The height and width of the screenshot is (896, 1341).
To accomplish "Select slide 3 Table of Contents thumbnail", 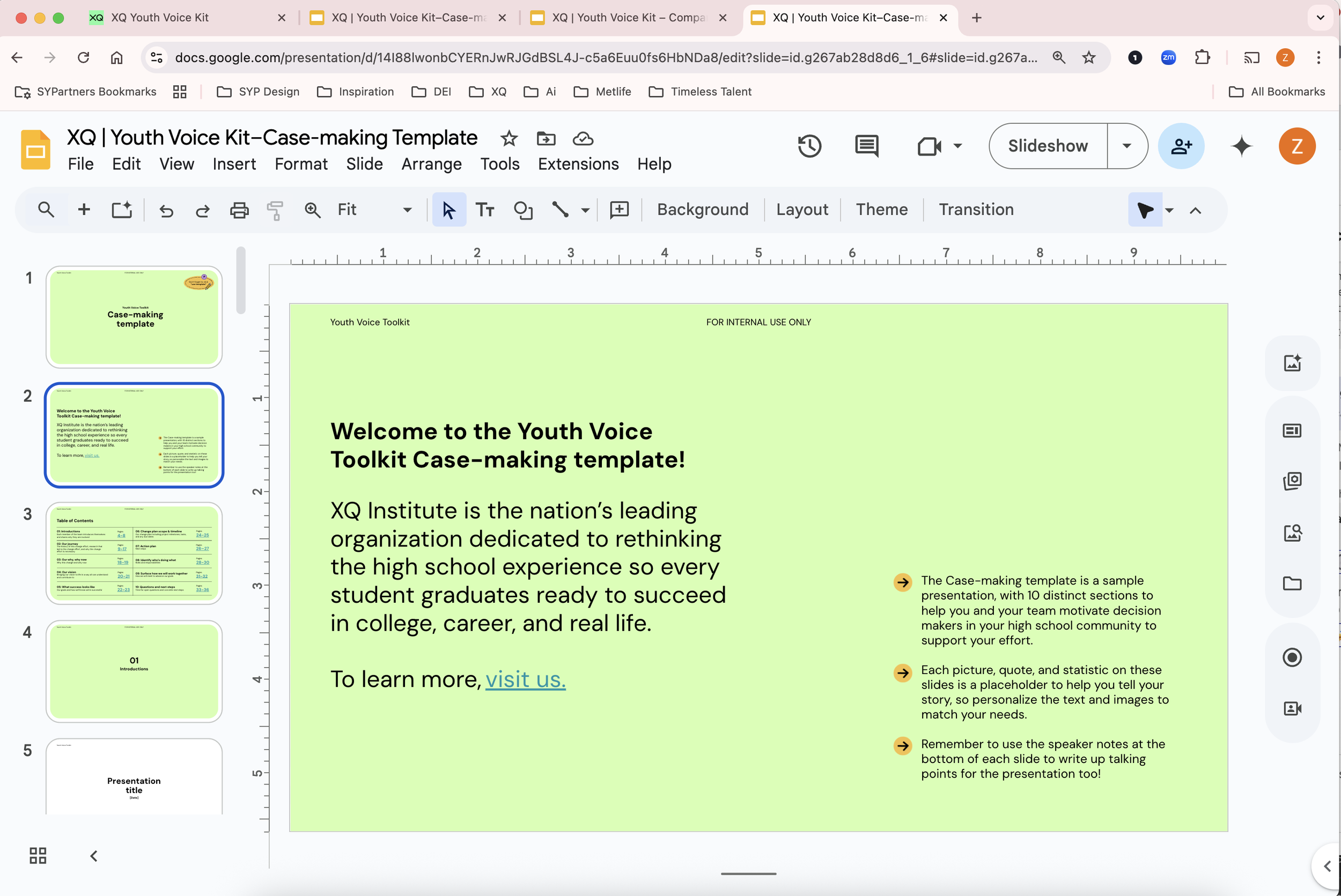I will click(134, 553).
